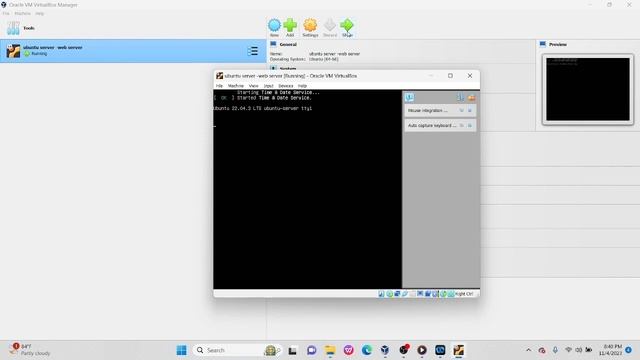
Task: Open File Explorer from taskbar
Action: tap(330, 350)
